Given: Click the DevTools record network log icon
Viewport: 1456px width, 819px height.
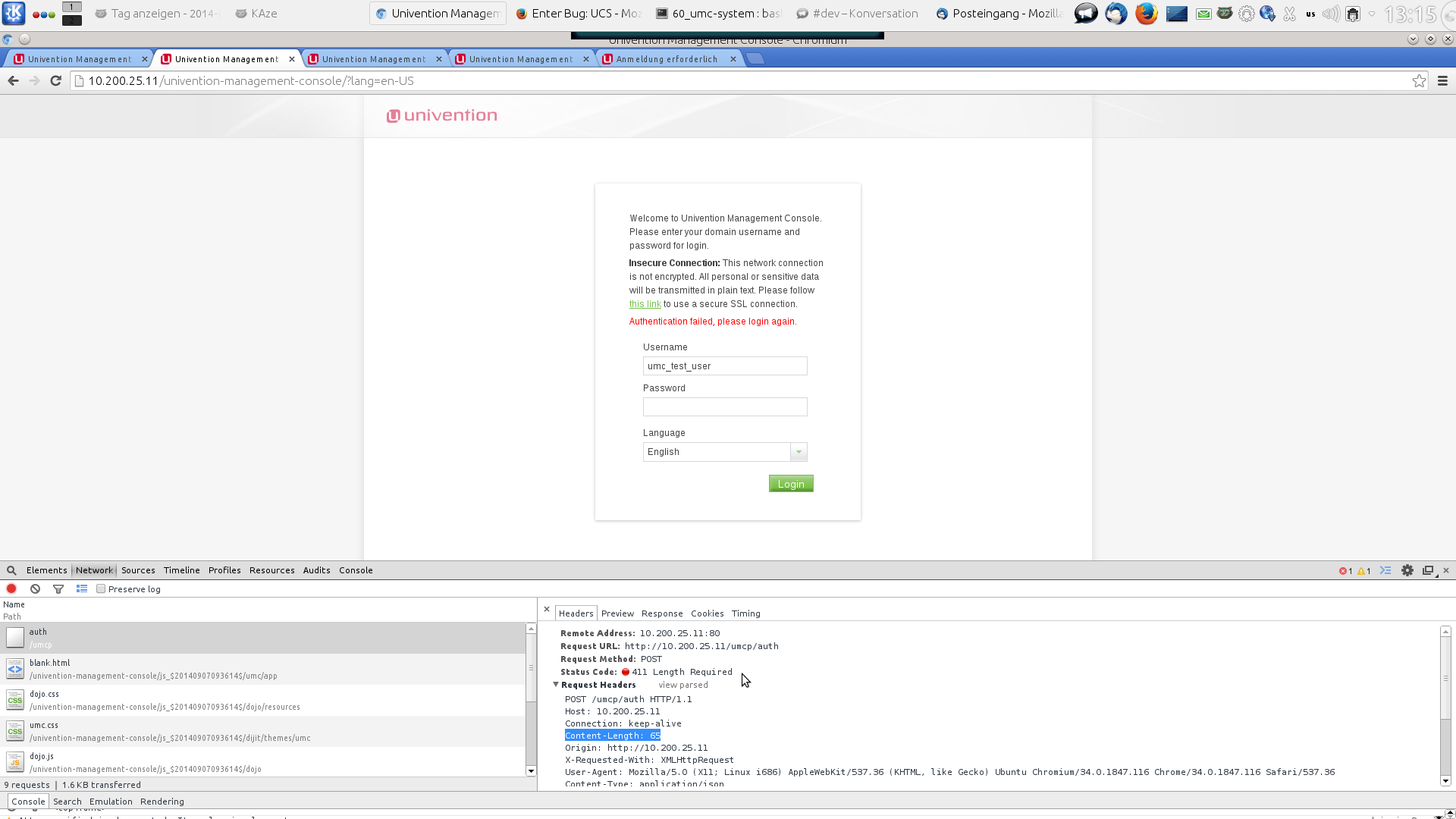Looking at the screenshot, I should coord(11,589).
